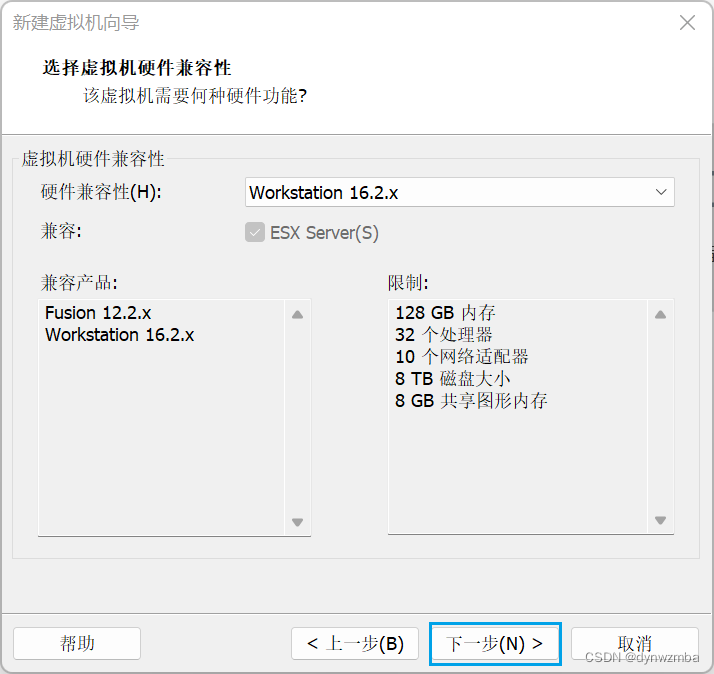714x674 pixels.
Task: Open the hardware compatibility dropdown
Action: coord(459,192)
